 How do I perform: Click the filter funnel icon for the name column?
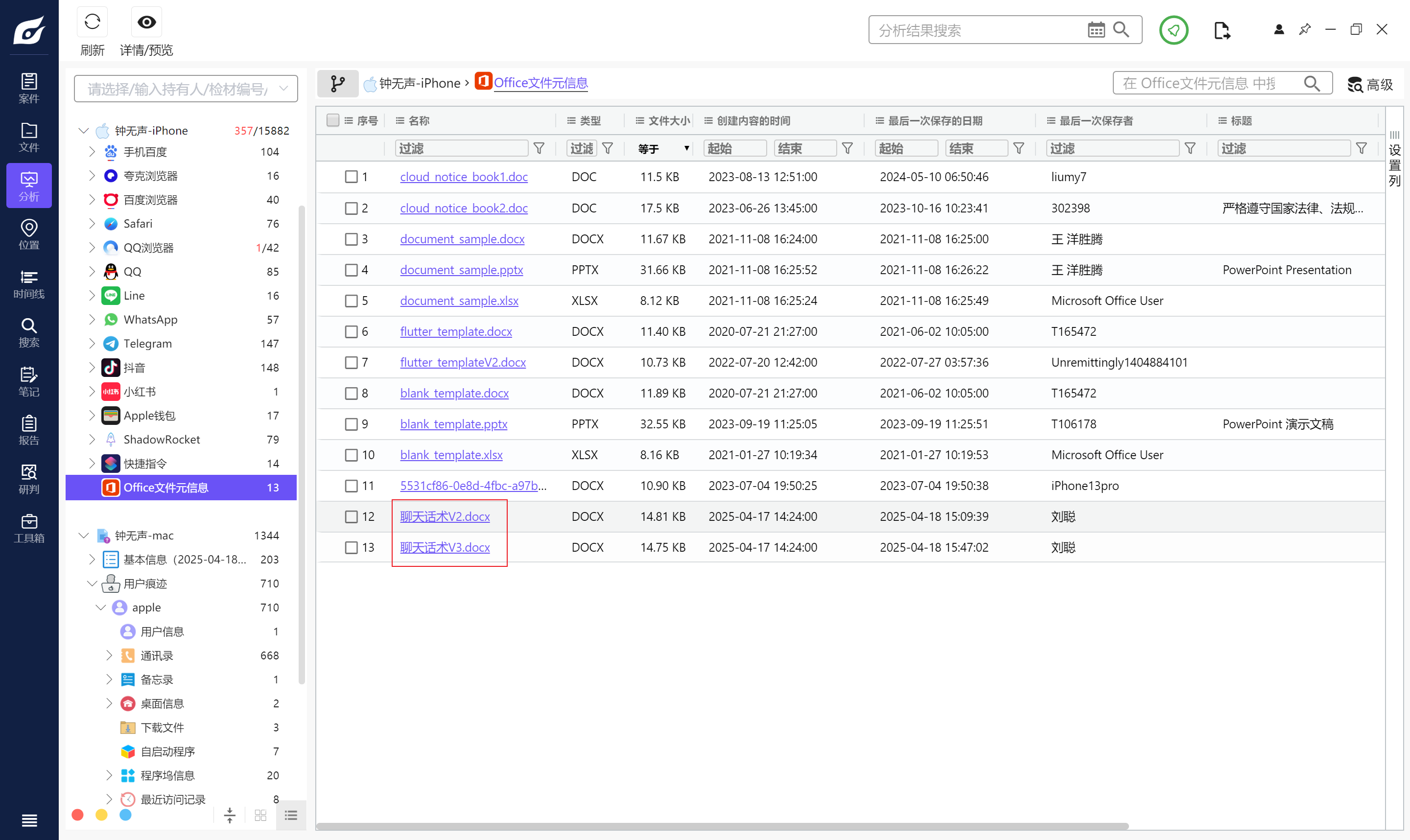pyautogui.click(x=539, y=148)
